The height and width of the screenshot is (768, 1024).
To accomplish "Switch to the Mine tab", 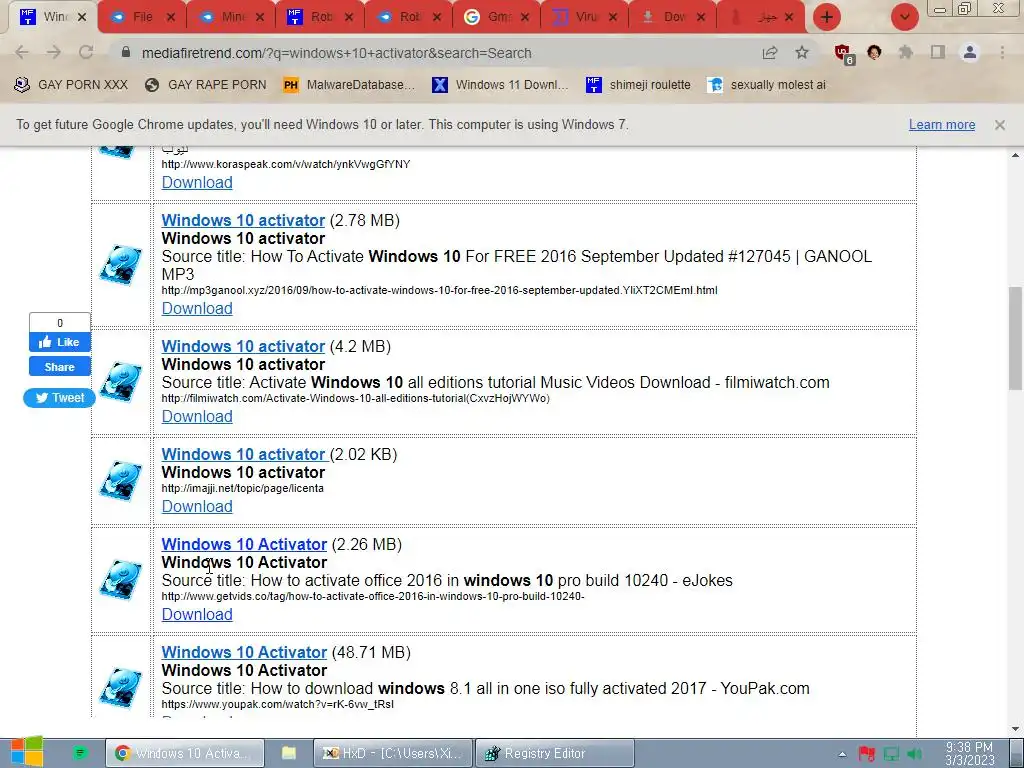I will coord(232,17).
